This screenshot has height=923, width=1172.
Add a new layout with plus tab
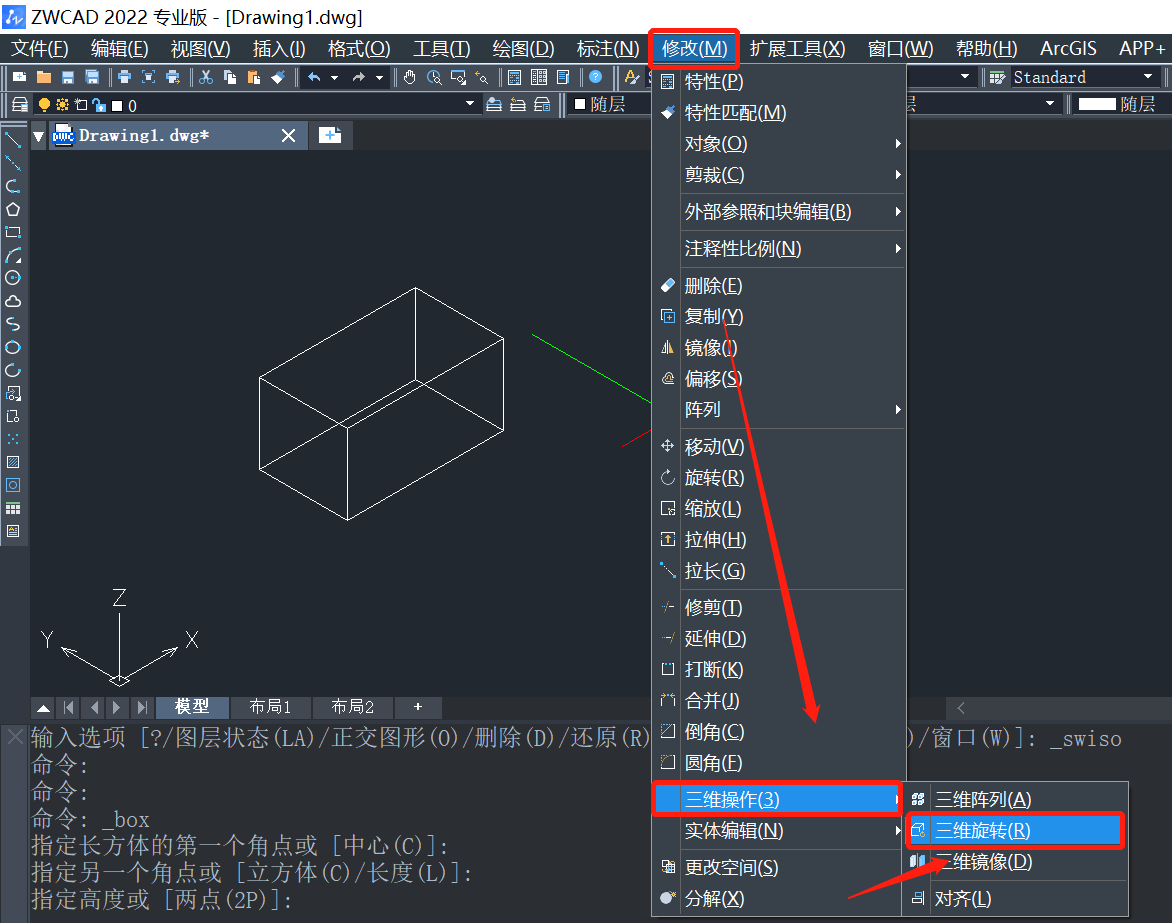tap(418, 706)
